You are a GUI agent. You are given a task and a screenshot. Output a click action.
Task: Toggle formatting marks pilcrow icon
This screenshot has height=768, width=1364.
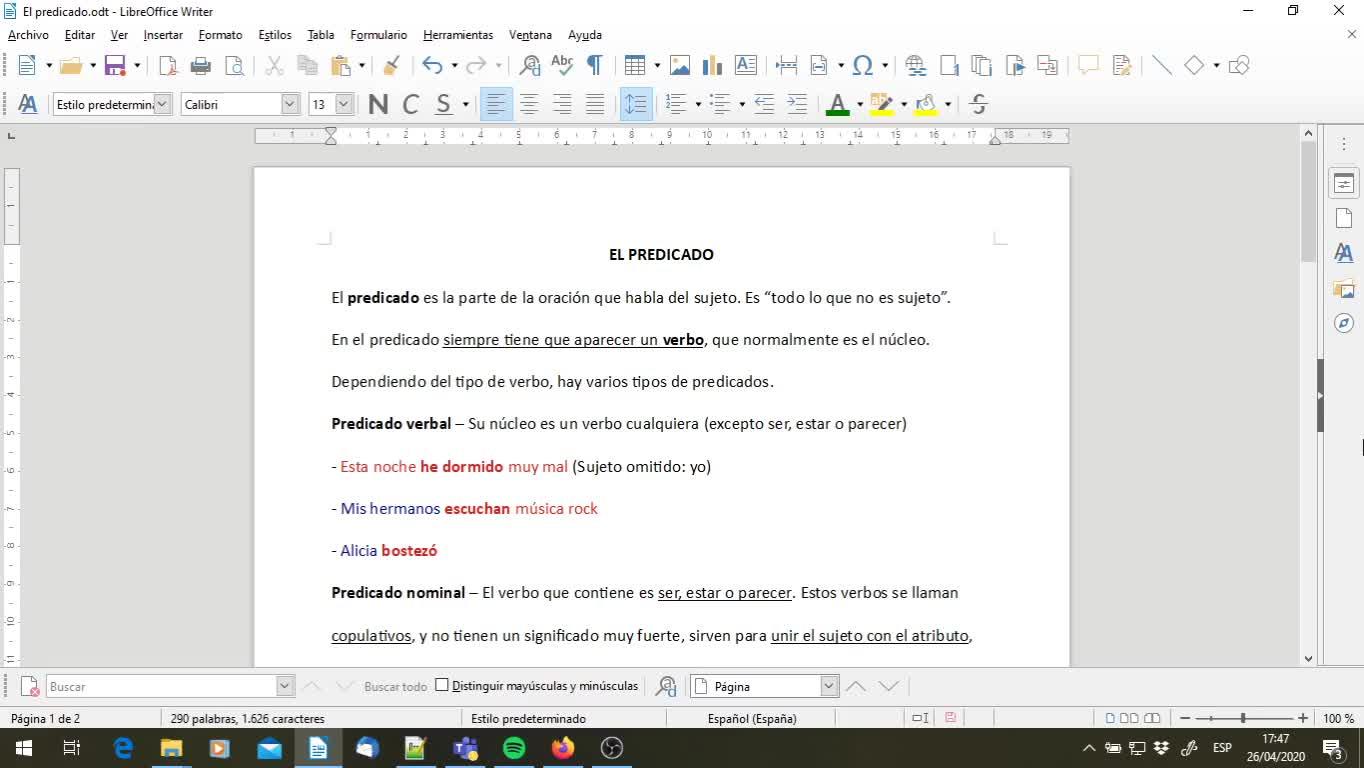pyautogui.click(x=594, y=66)
